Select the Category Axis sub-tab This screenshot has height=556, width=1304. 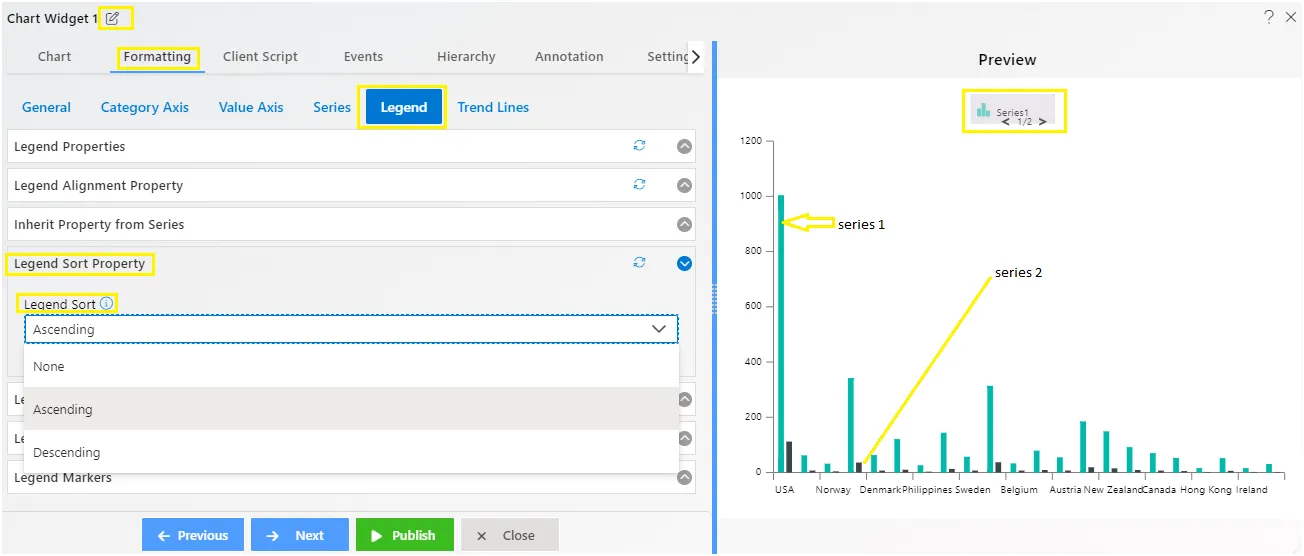145,107
